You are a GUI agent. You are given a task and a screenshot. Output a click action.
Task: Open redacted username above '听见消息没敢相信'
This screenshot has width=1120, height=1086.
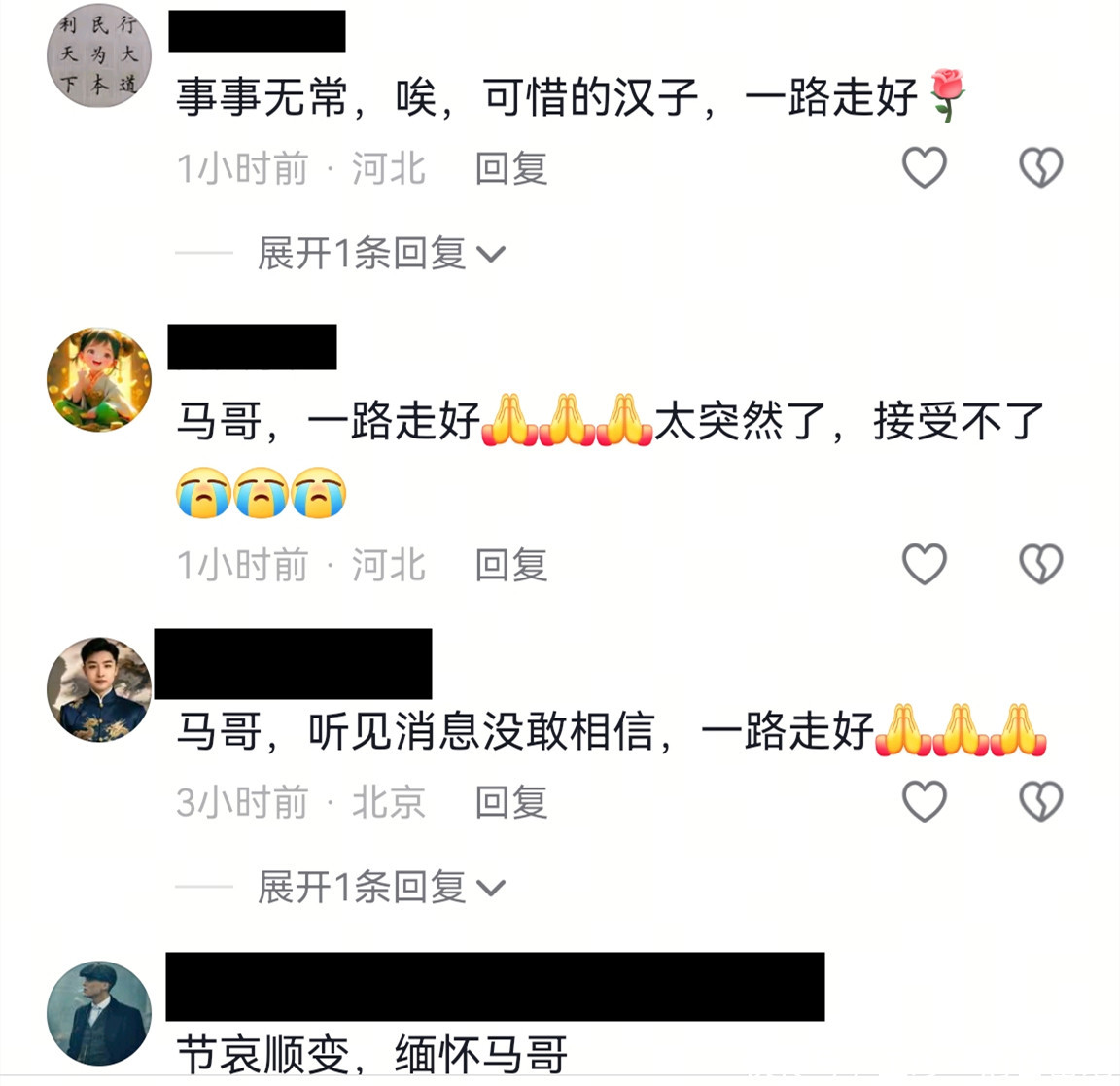click(x=293, y=664)
